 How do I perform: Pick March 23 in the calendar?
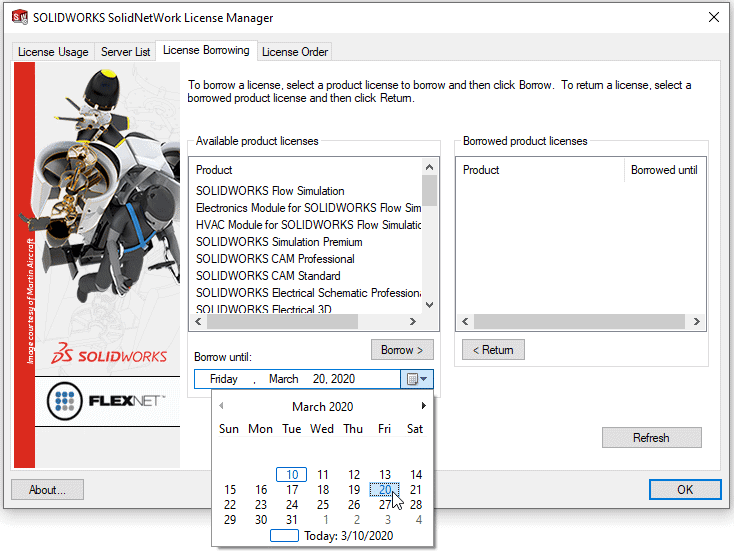pyautogui.click(x=261, y=505)
